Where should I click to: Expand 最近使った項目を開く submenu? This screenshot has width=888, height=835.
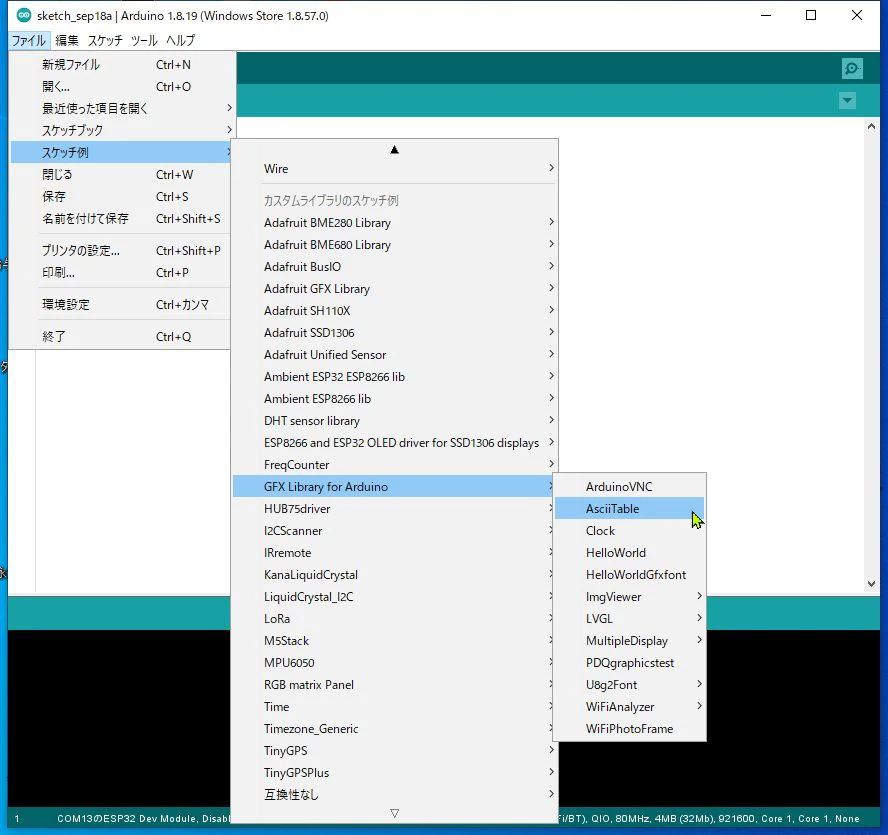[x=120, y=108]
